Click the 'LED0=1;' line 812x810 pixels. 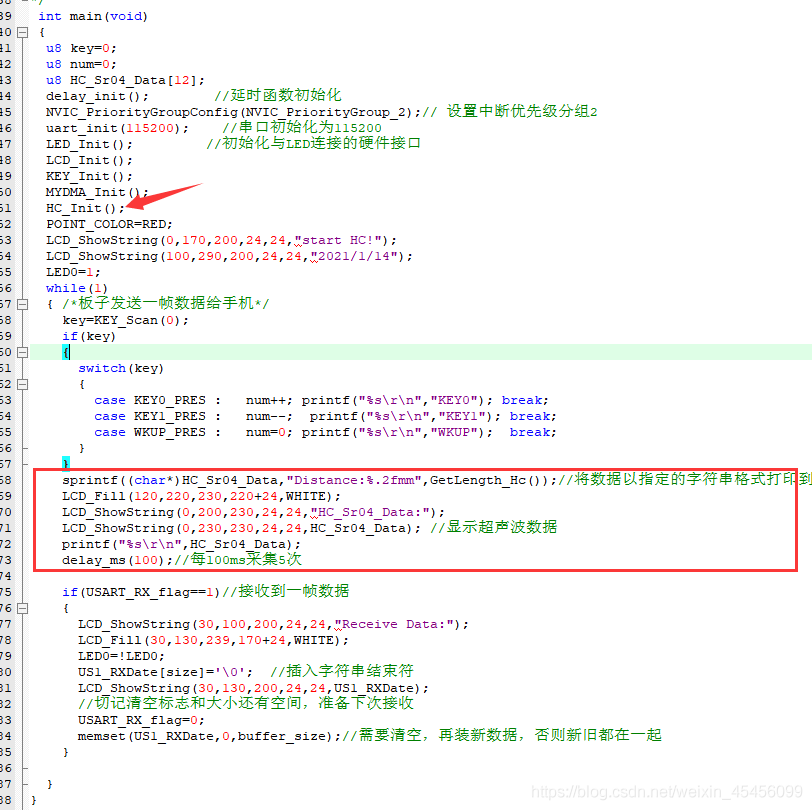pyautogui.click(x=73, y=272)
